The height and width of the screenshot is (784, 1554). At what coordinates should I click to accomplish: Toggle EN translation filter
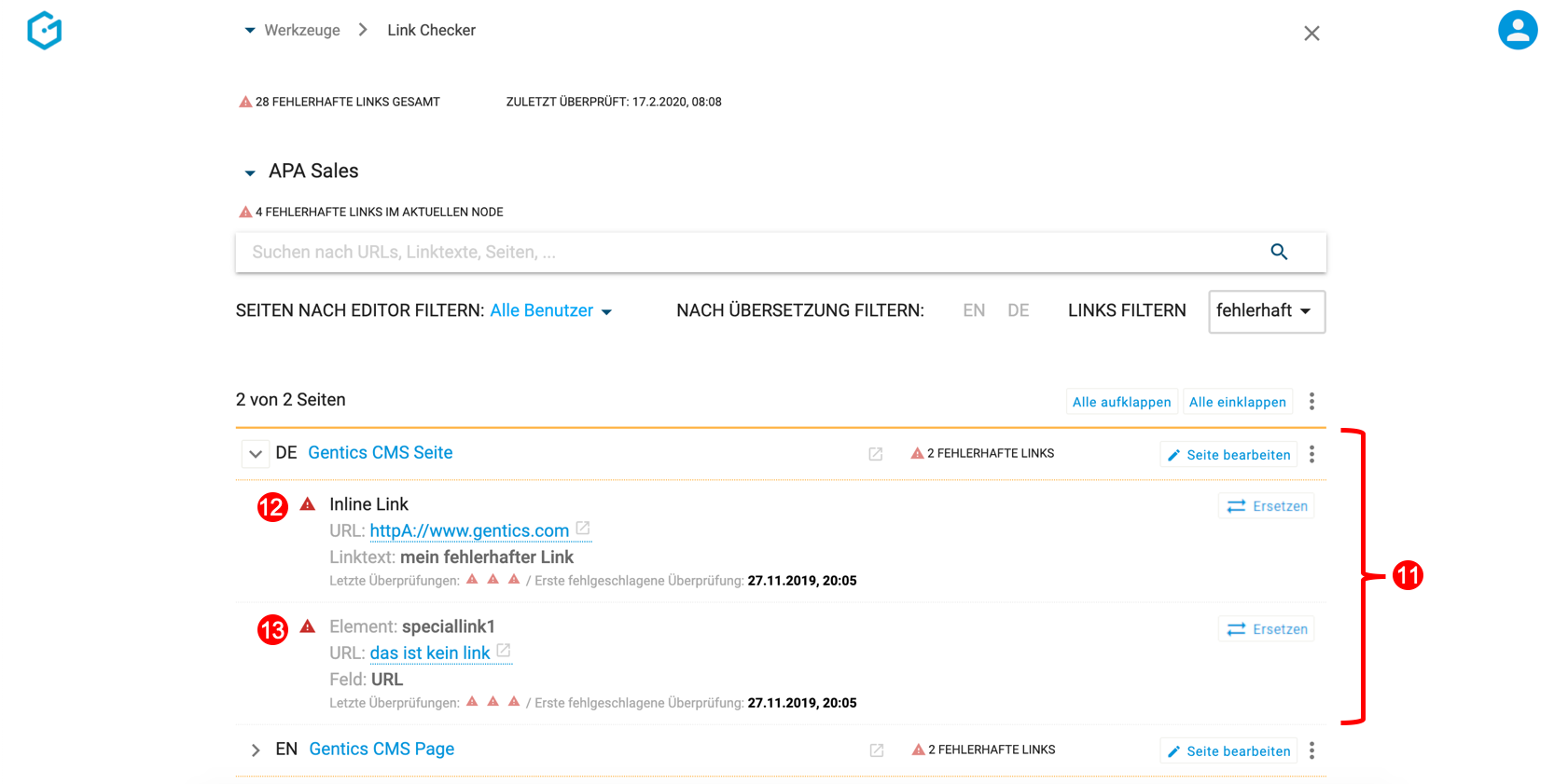(x=974, y=310)
